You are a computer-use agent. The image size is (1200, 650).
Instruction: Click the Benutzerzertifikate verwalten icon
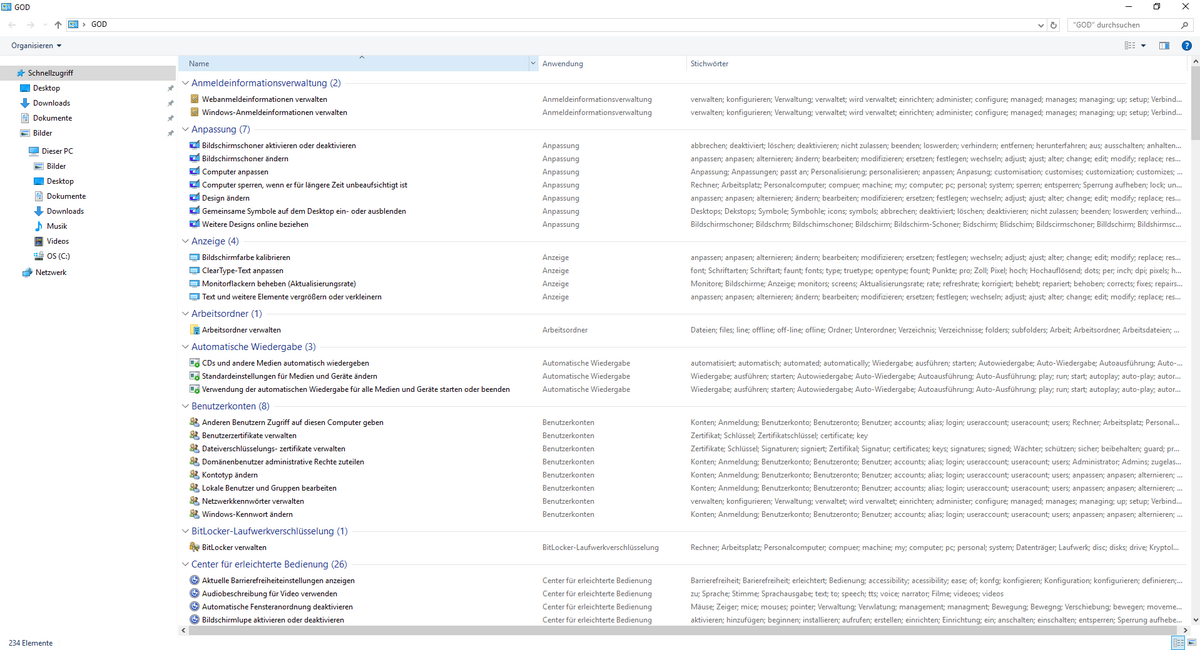click(194, 435)
